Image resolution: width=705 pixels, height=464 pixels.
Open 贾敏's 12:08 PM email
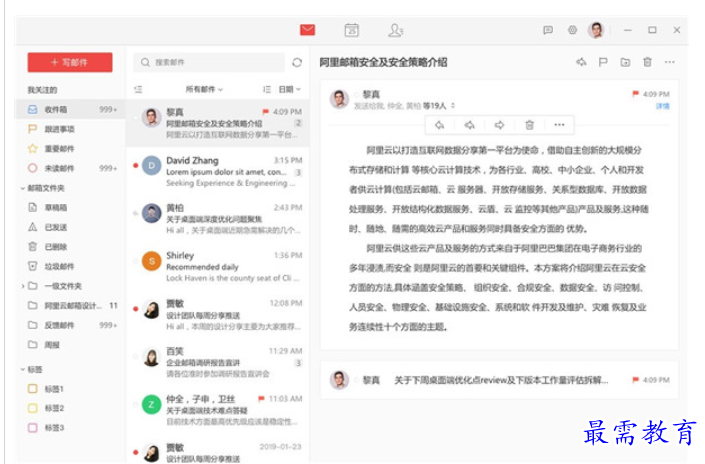(218, 315)
